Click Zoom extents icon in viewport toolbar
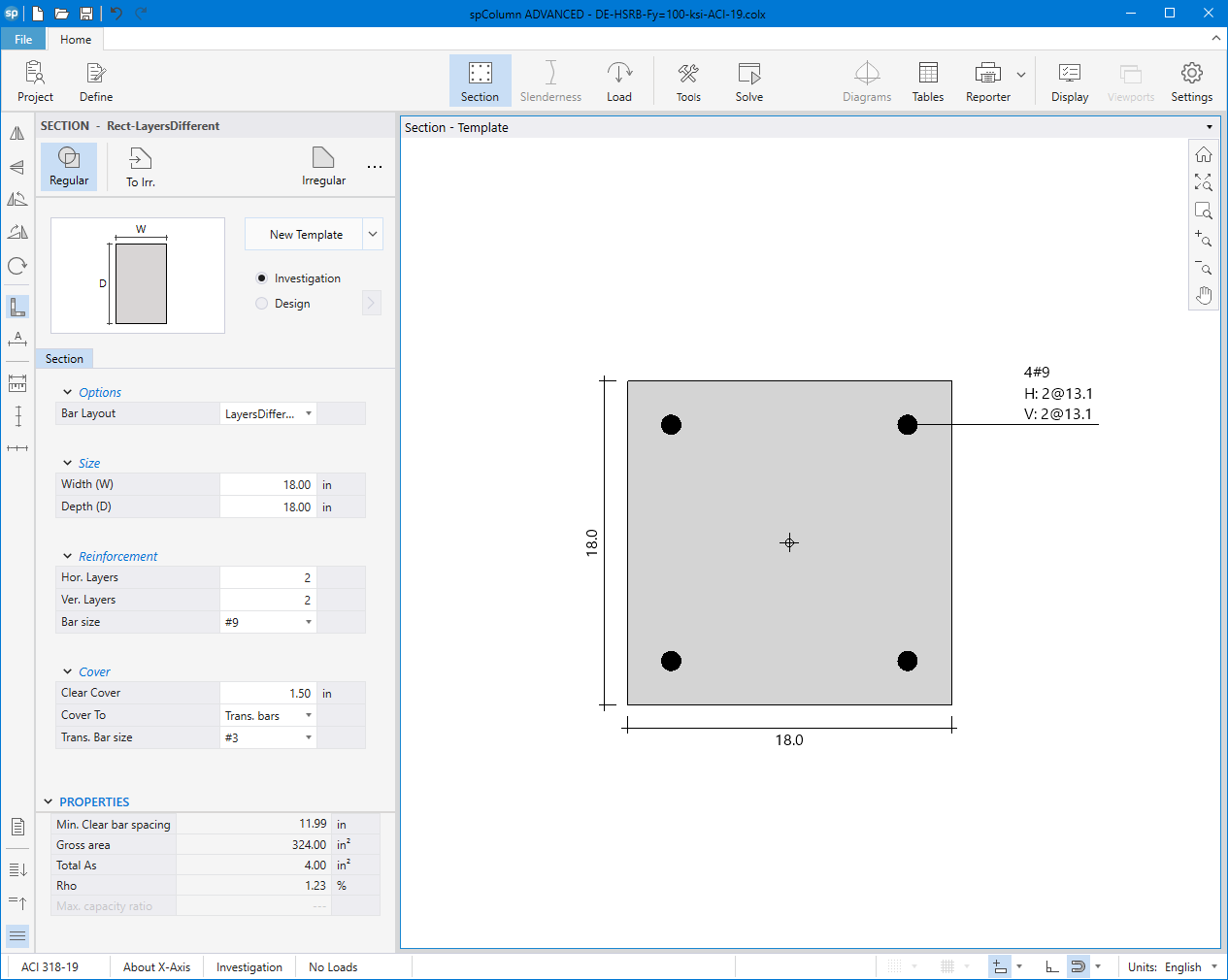Viewport: 1228px width, 980px height. pos(1204,182)
